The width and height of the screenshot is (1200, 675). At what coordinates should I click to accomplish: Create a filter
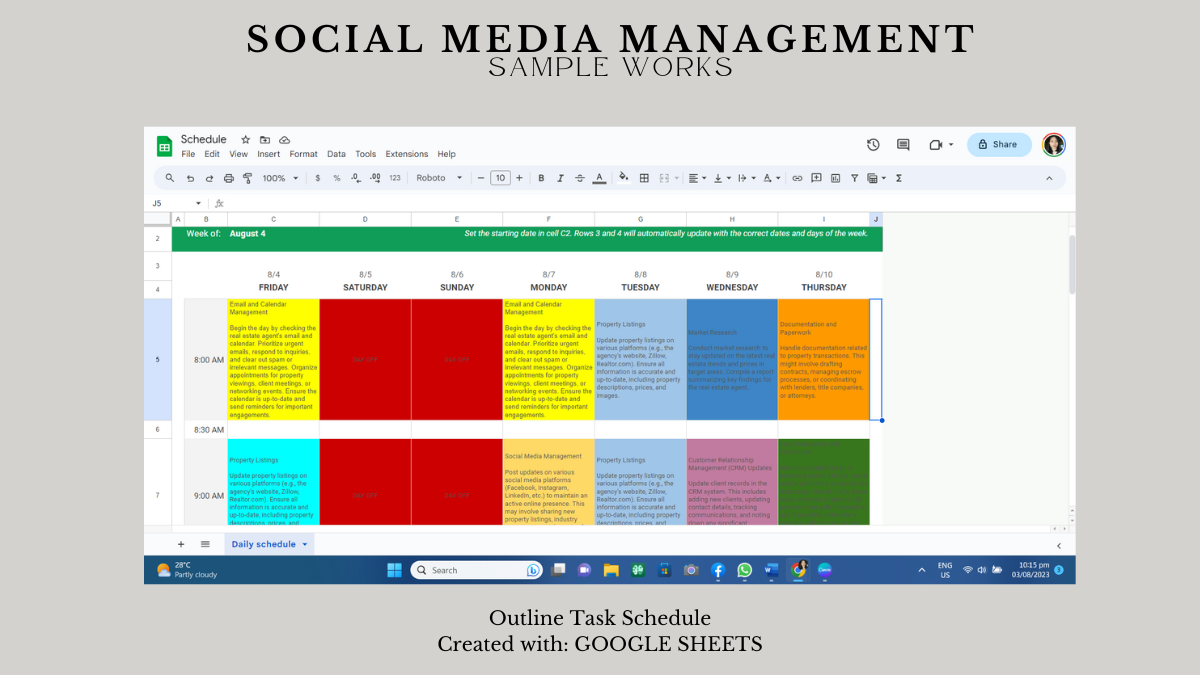(854, 178)
